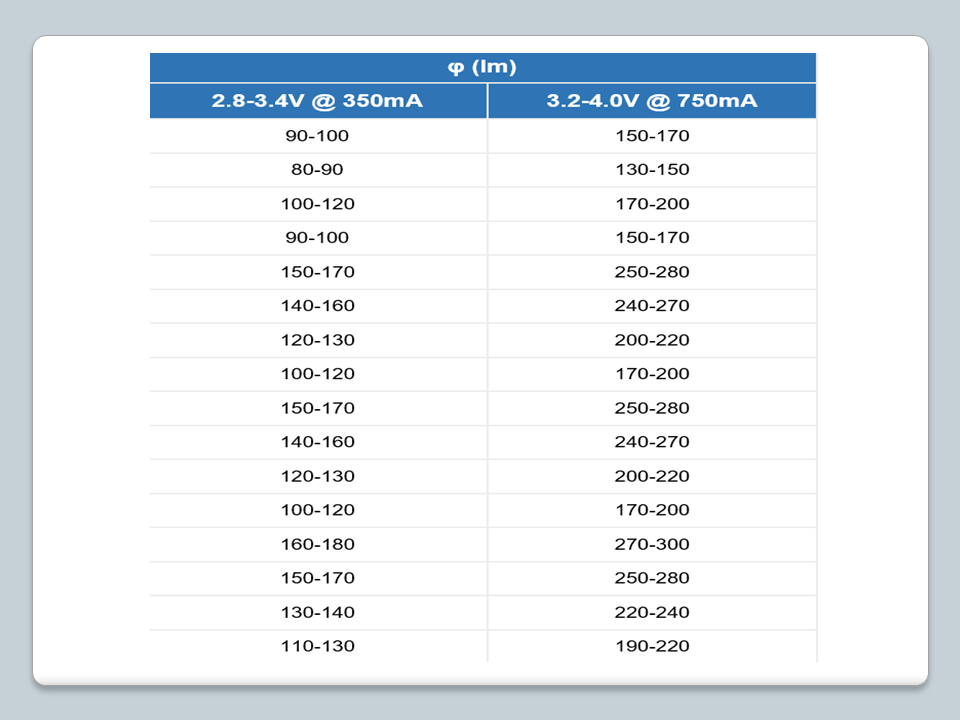Click the φ (lm) table header

(x=482, y=68)
